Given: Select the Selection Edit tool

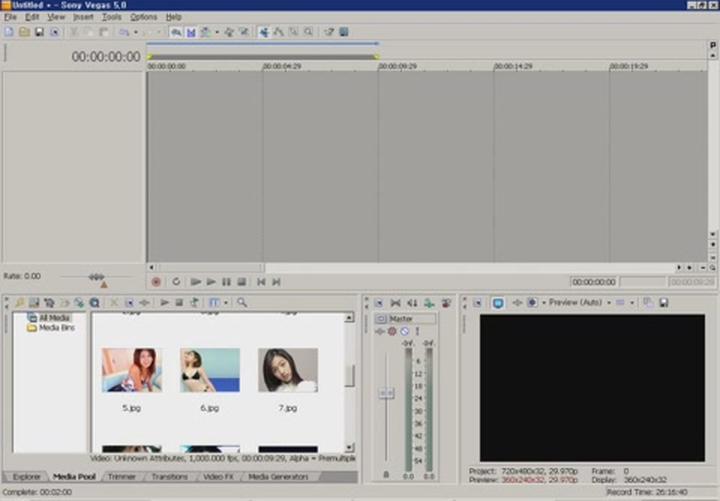Looking at the screenshot, I should 293,32.
